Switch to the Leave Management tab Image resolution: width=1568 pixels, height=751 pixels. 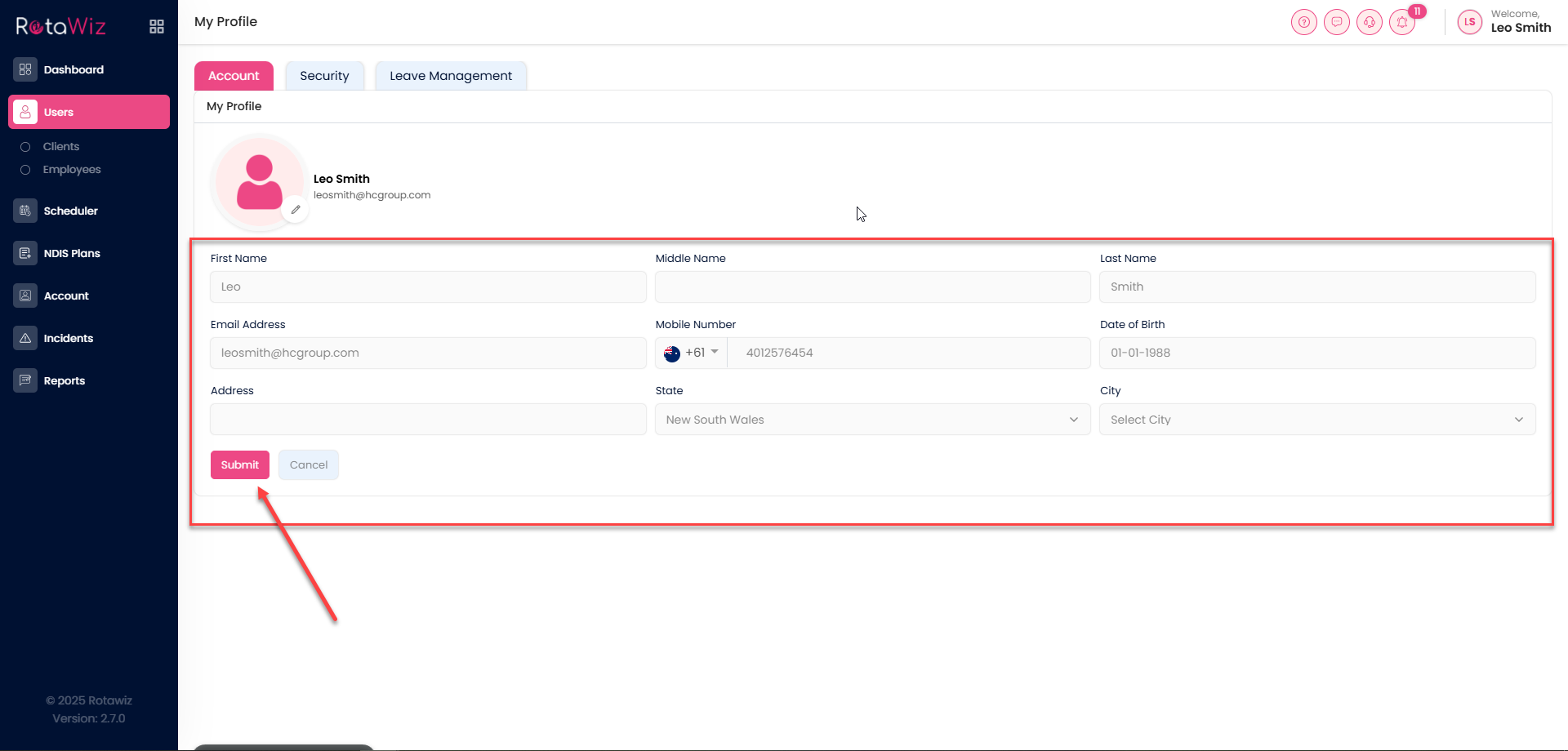451,76
